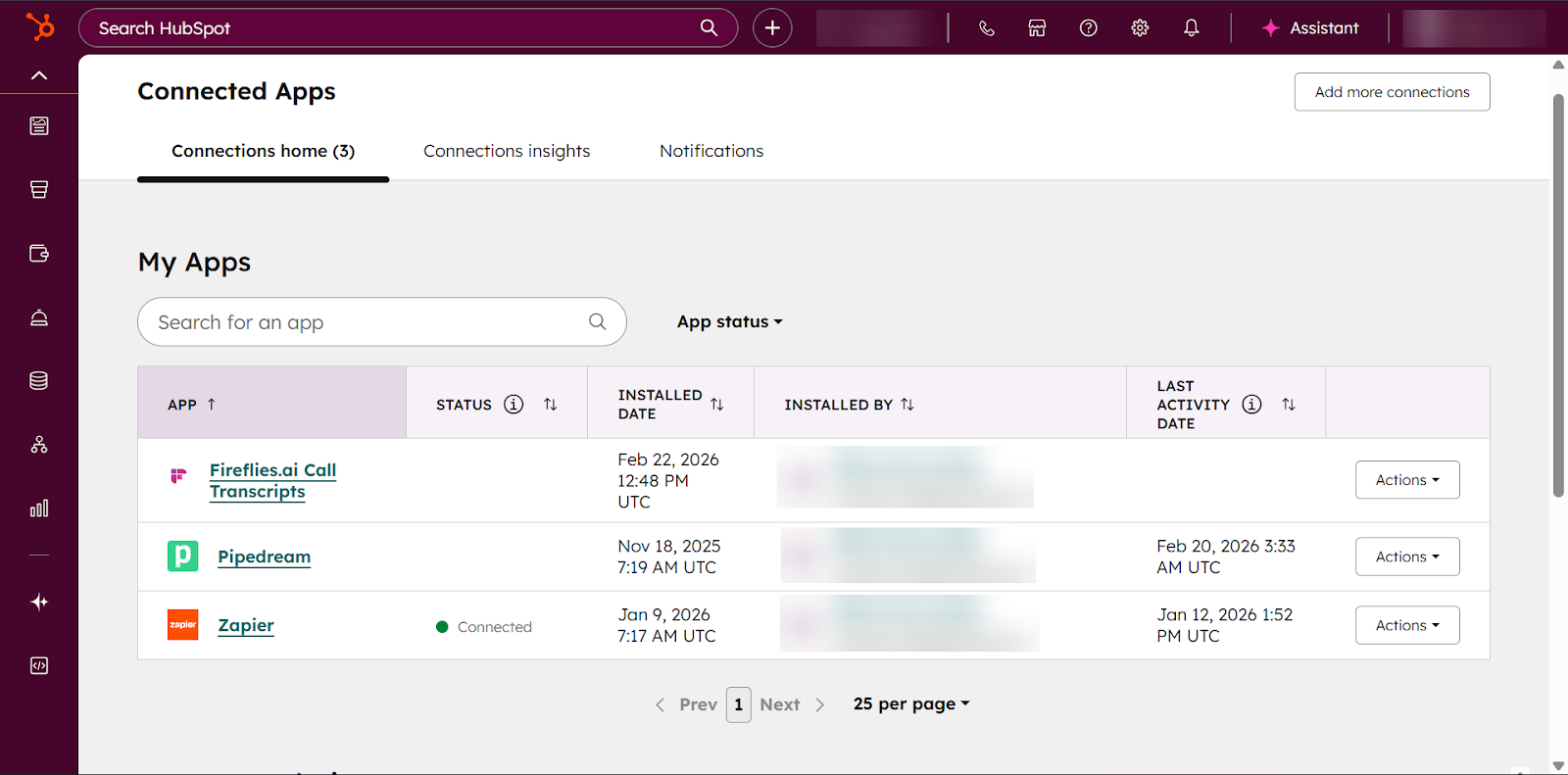Open the Commerce wallet icon in the sidebar

(39, 253)
